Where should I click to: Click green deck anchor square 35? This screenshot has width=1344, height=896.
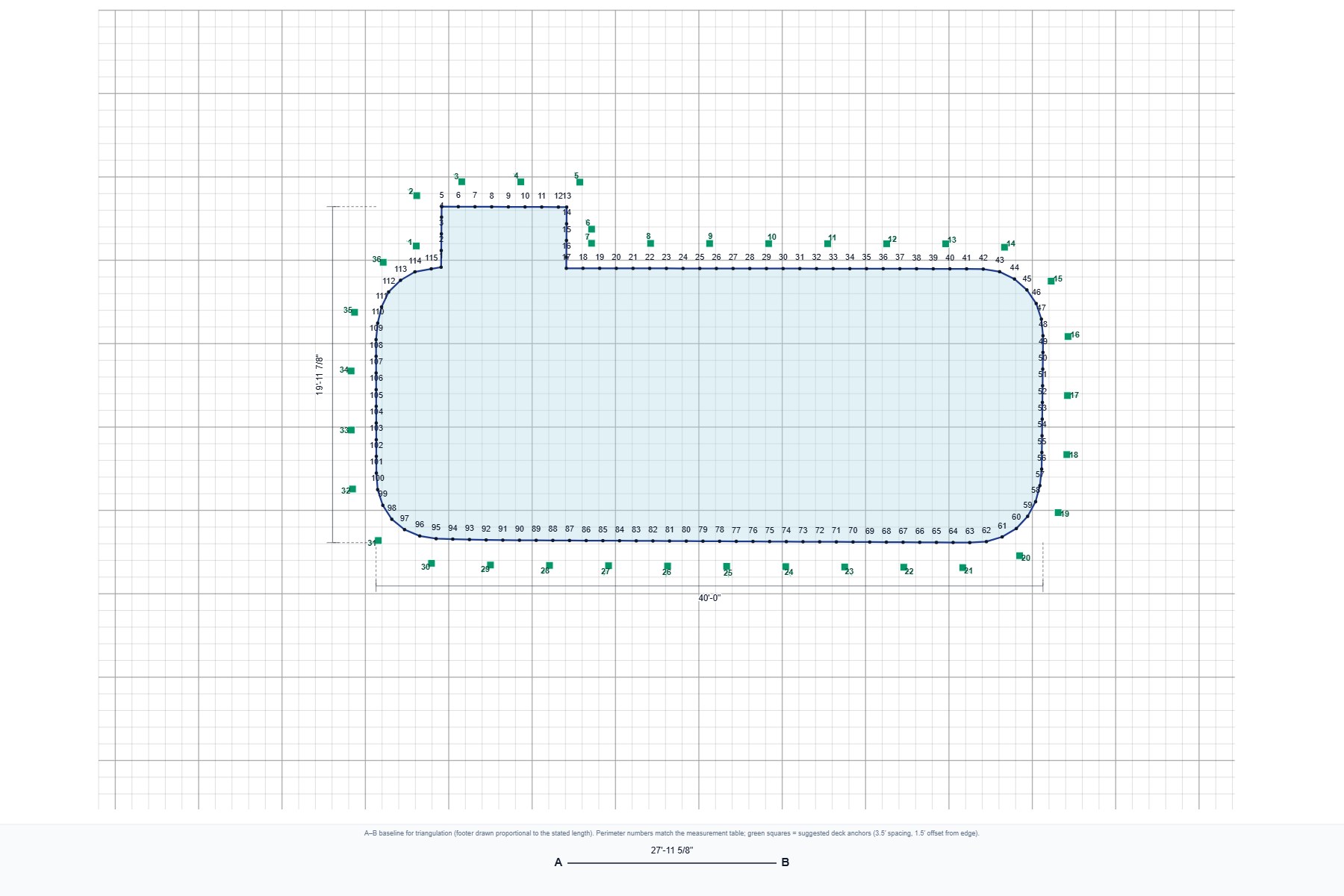pos(355,312)
